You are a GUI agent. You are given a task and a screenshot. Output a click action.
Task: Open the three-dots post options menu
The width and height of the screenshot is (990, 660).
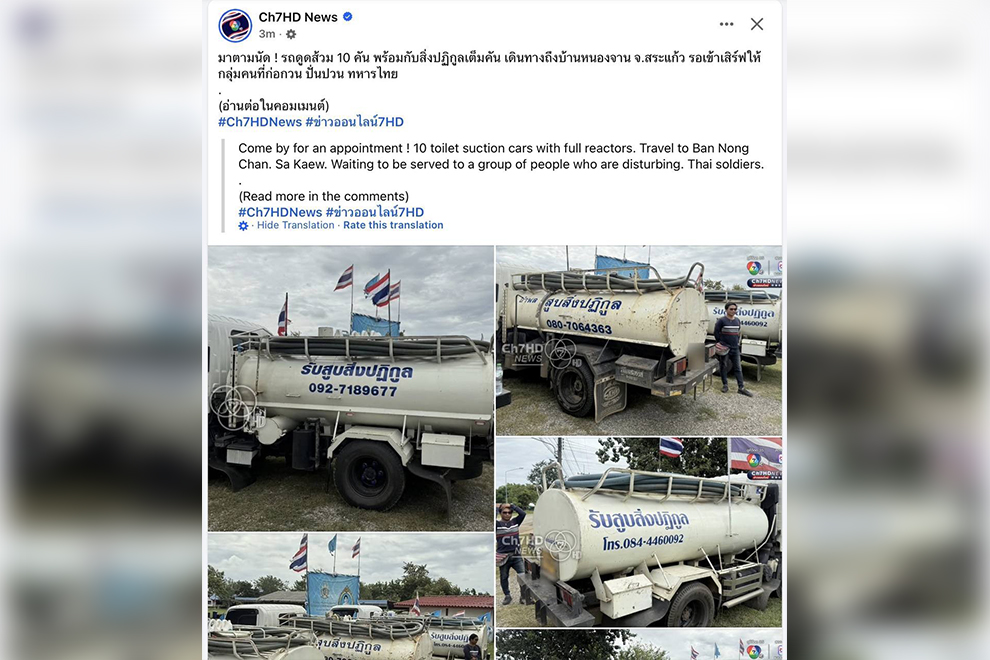726,24
